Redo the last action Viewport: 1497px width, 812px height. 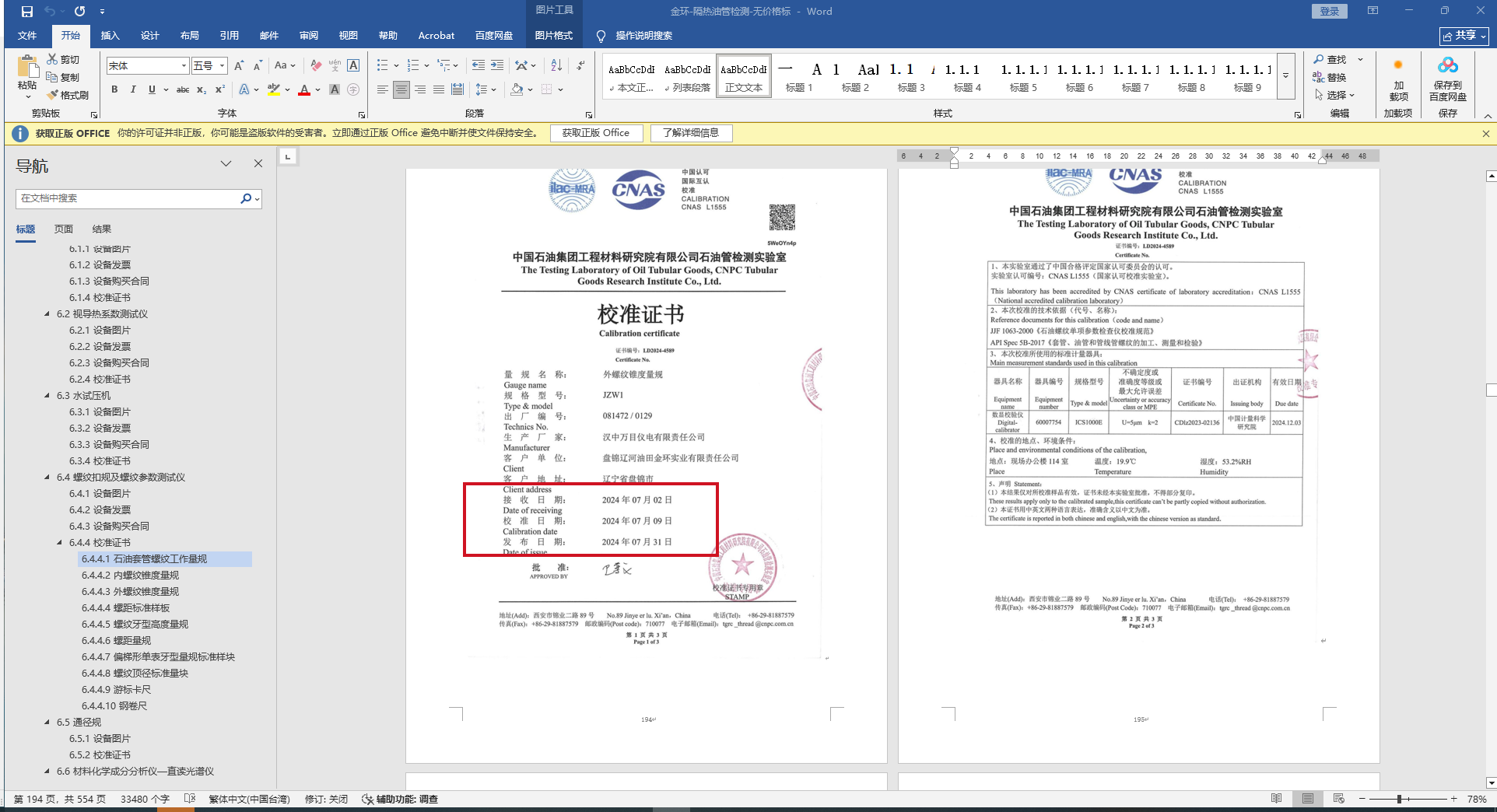[x=79, y=12]
